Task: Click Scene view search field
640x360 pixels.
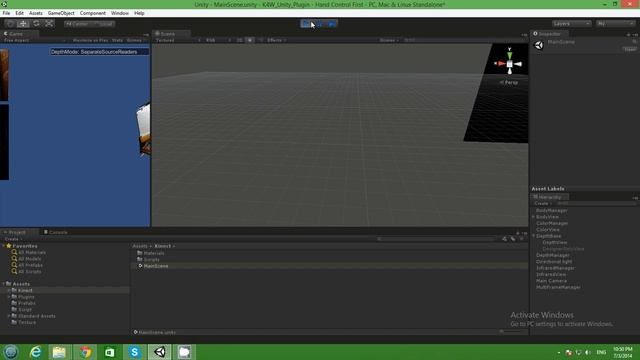Action: (x=463, y=40)
